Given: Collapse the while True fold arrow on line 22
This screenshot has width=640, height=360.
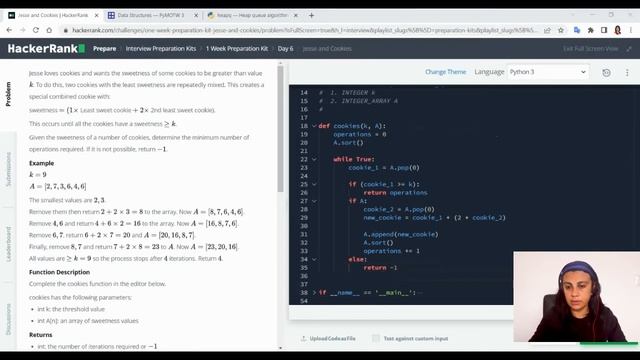Looking at the screenshot, I should pos(314,160).
